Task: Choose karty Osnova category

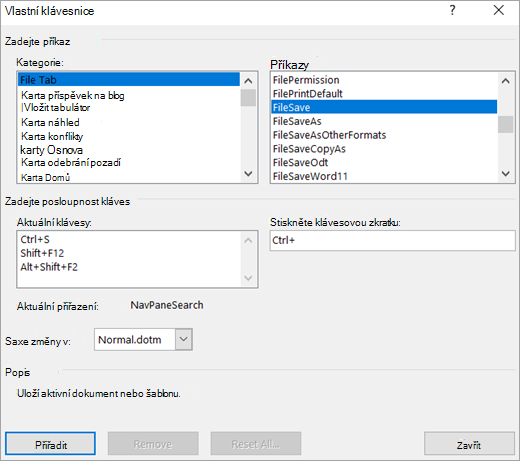Action: 129,150
